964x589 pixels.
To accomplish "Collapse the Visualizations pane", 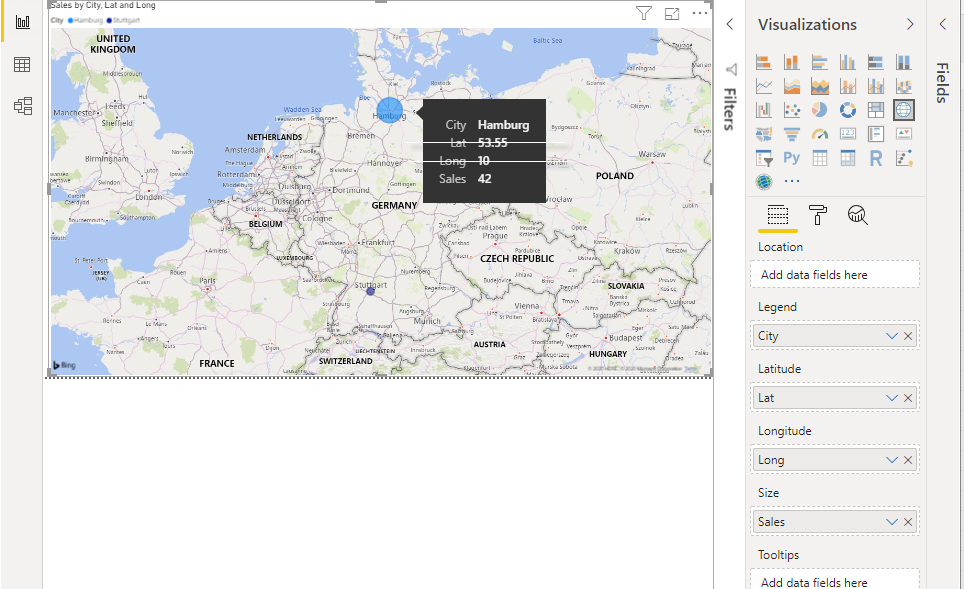I will click(x=910, y=24).
